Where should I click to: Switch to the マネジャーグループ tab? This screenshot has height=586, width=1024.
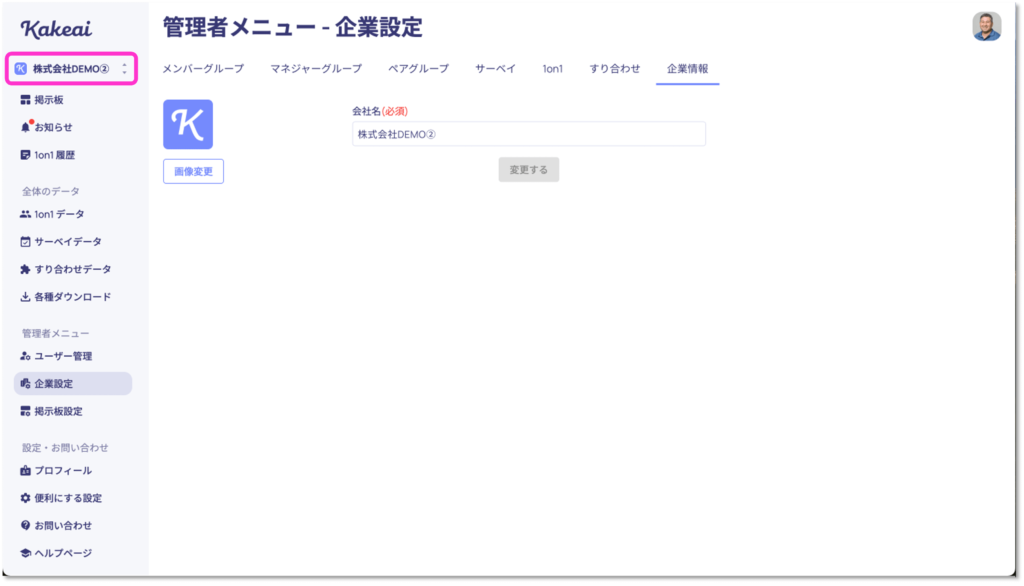tap(316, 69)
